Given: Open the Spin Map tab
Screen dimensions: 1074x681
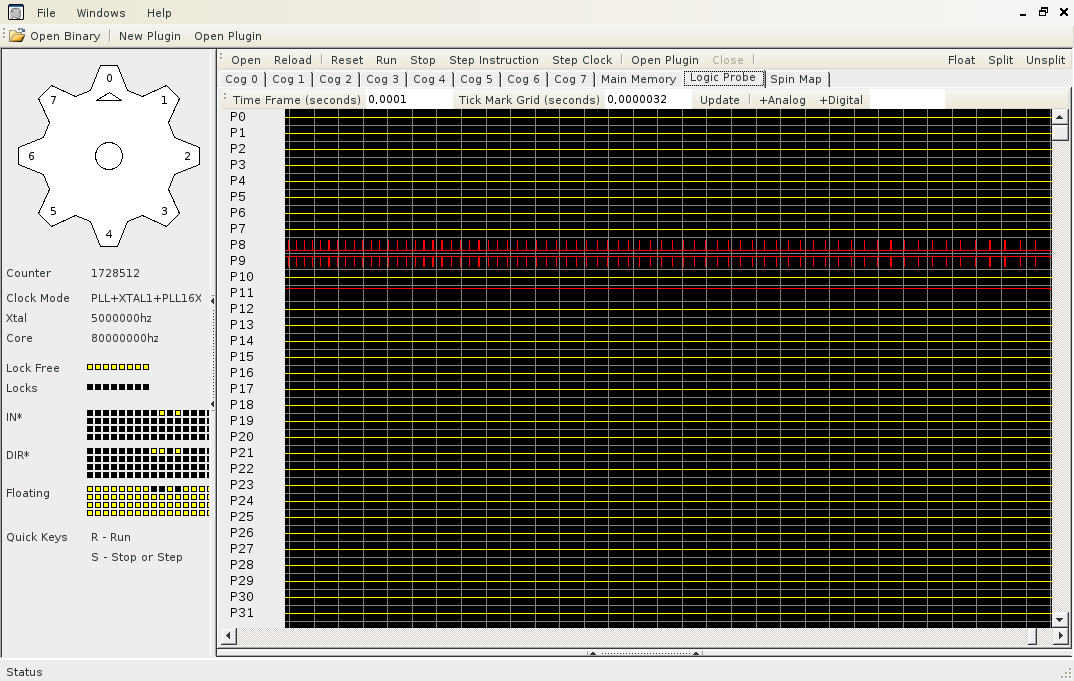Looking at the screenshot, I should [x=796, y=79].
